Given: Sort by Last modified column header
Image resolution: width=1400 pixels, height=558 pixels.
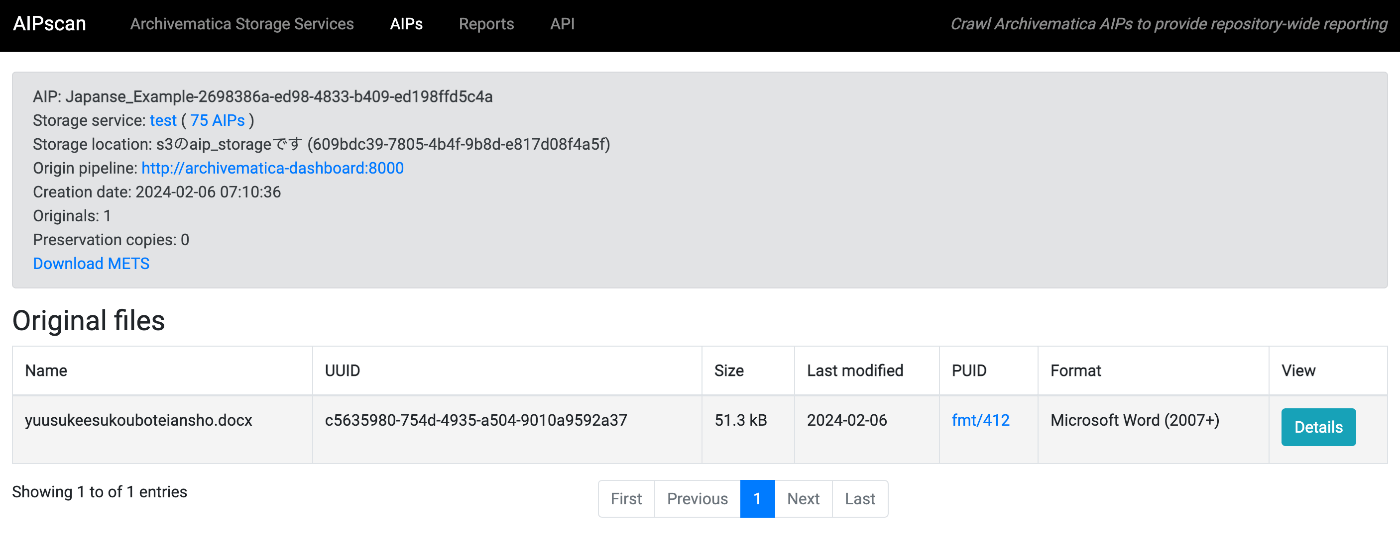Looking at the screenshot, I should [x=867, y=371].
